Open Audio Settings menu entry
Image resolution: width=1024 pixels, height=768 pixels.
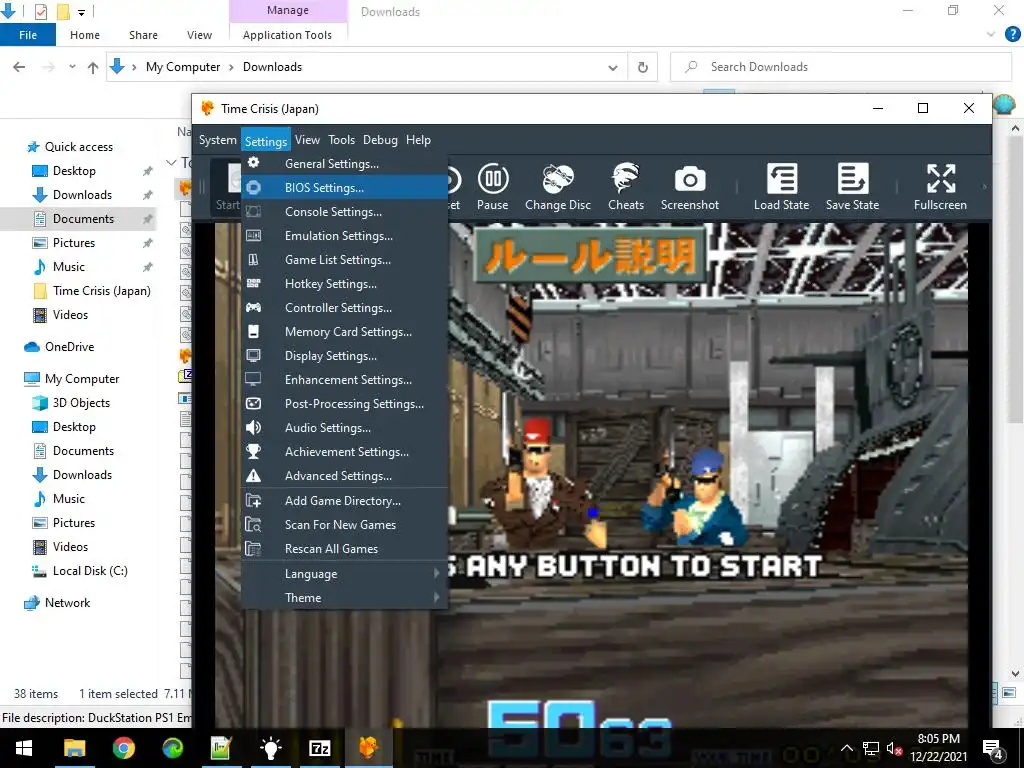345,428
